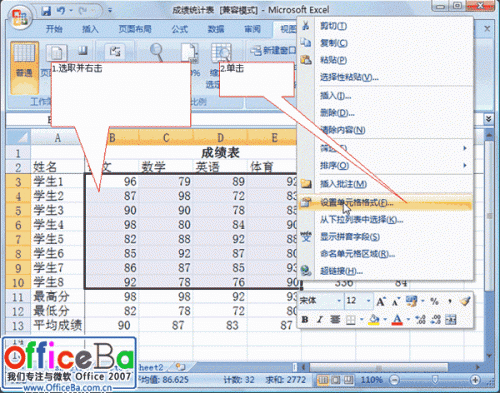Choose 删除(D) Delete from context menu

click(385, 113)
